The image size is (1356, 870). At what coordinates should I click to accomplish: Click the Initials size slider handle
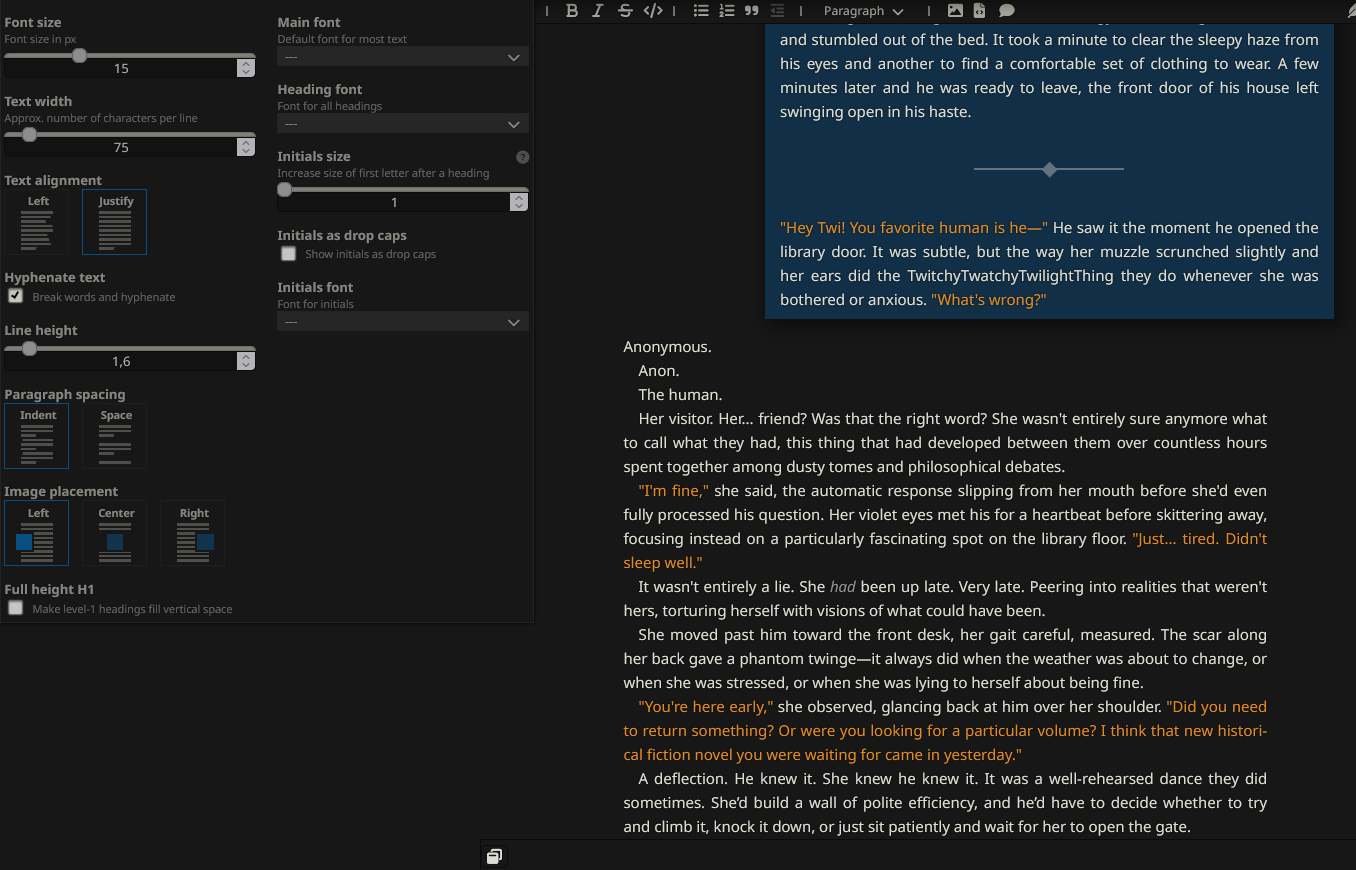pos(285,189)
